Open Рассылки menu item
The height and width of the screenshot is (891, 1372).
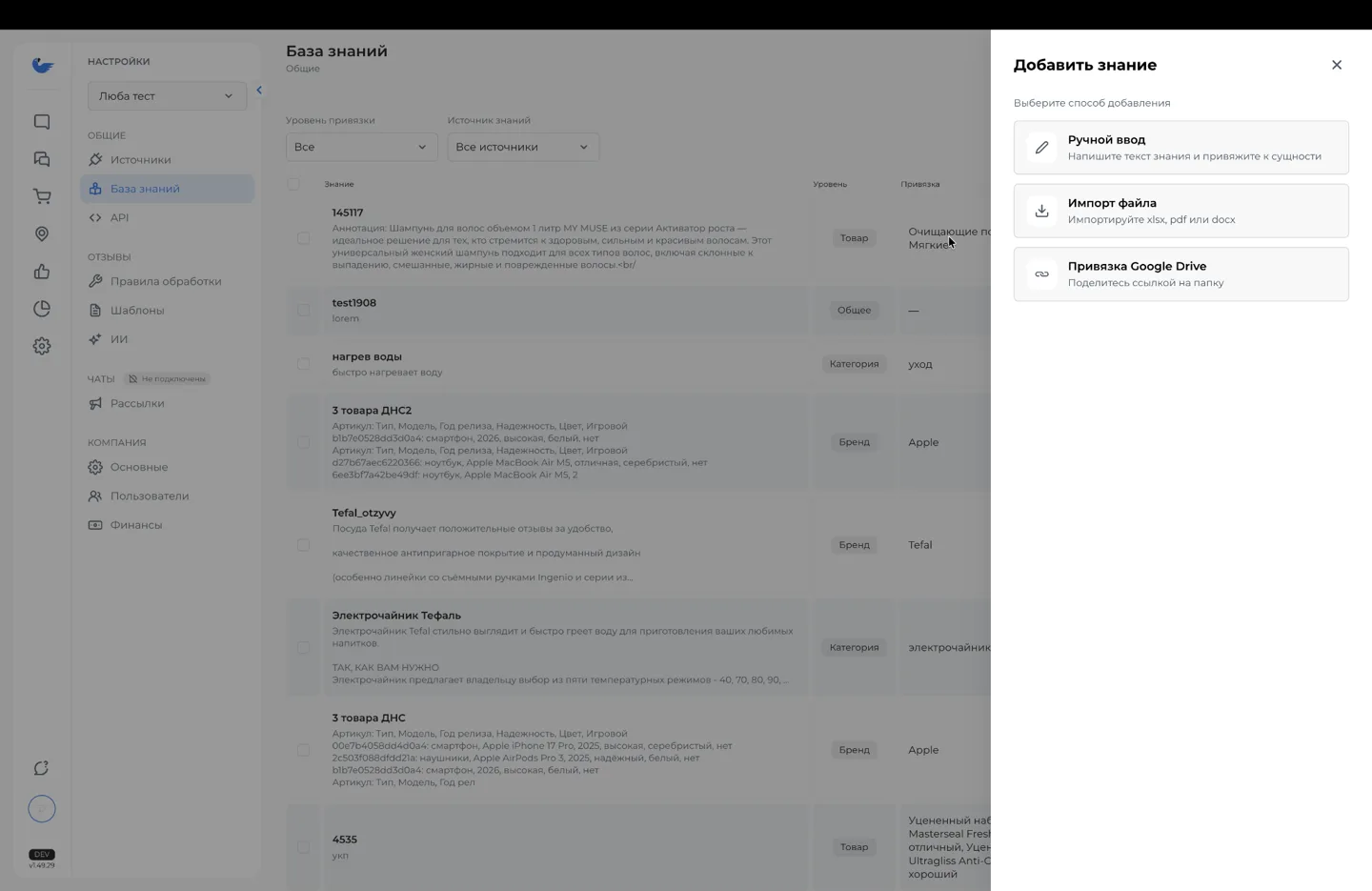[x=167, y=403]
